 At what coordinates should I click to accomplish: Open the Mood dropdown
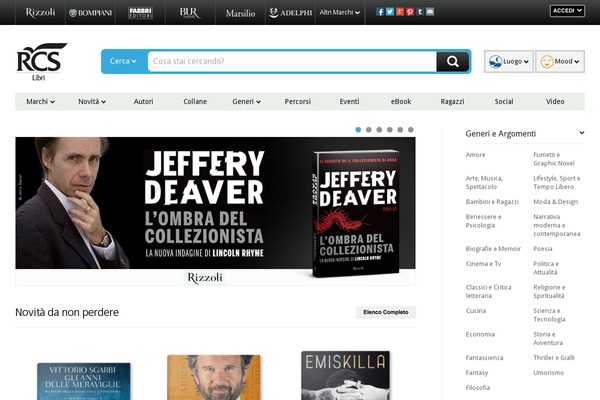coord(560,61)
